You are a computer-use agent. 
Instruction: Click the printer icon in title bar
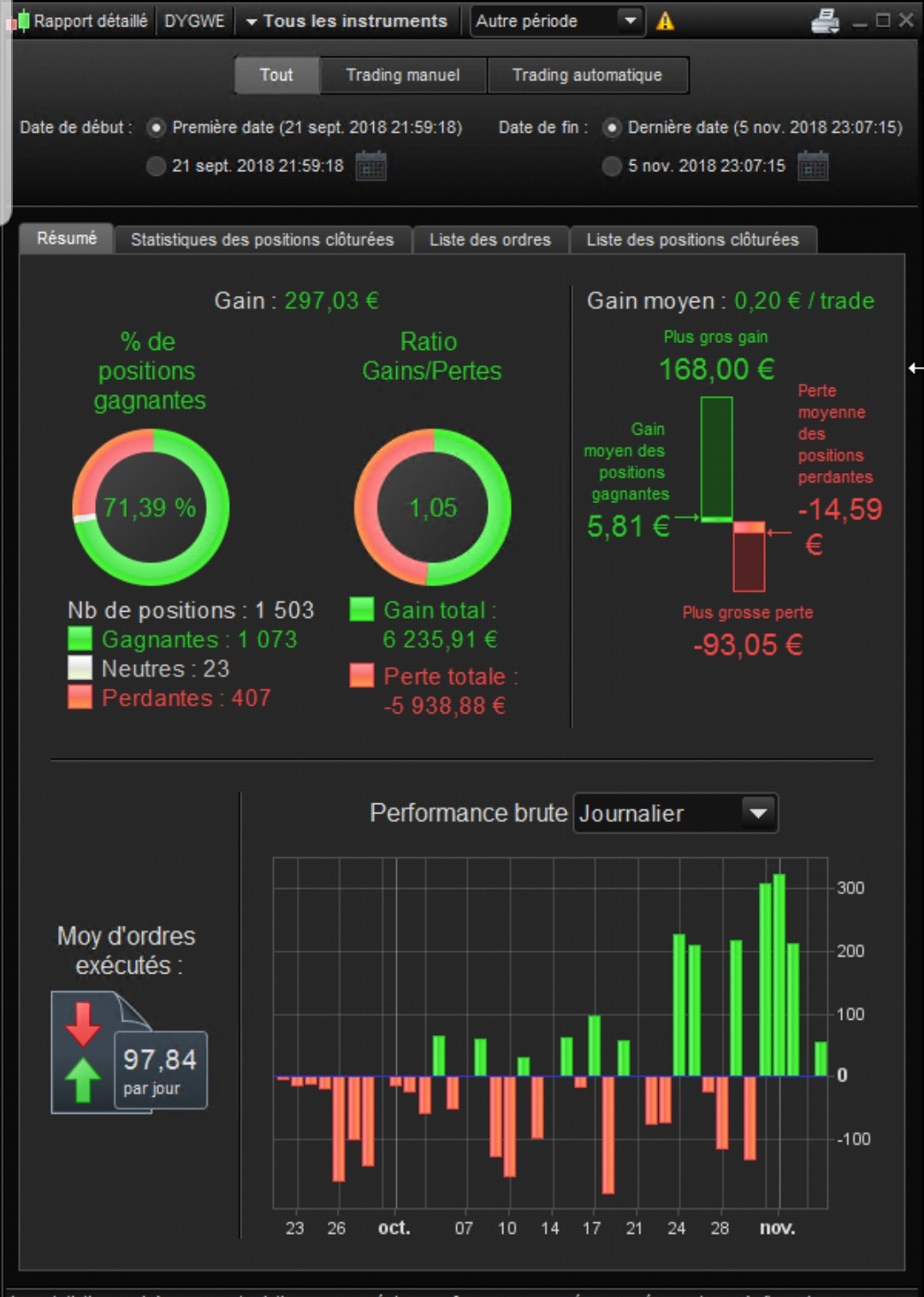pyautogui.click(x=825, y=21)
